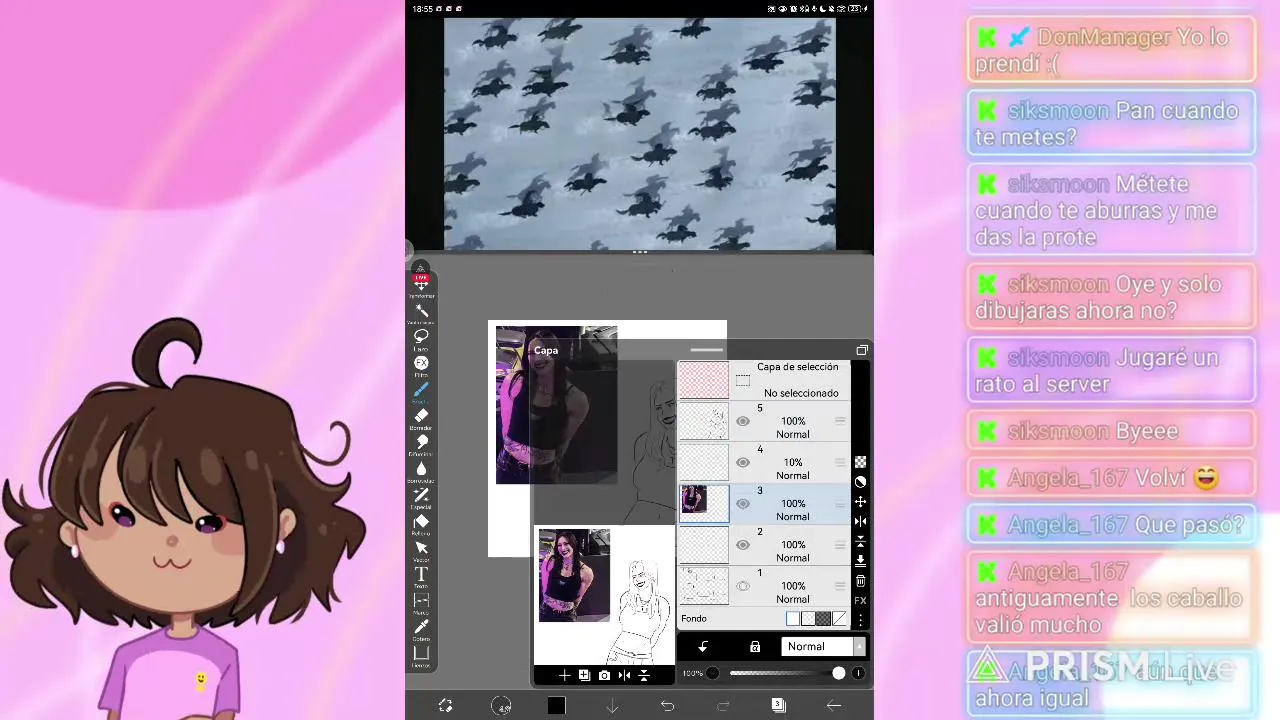Open the brush size circle setting
The width and height of the screenshot is (1280, 720).
[501, 706]
